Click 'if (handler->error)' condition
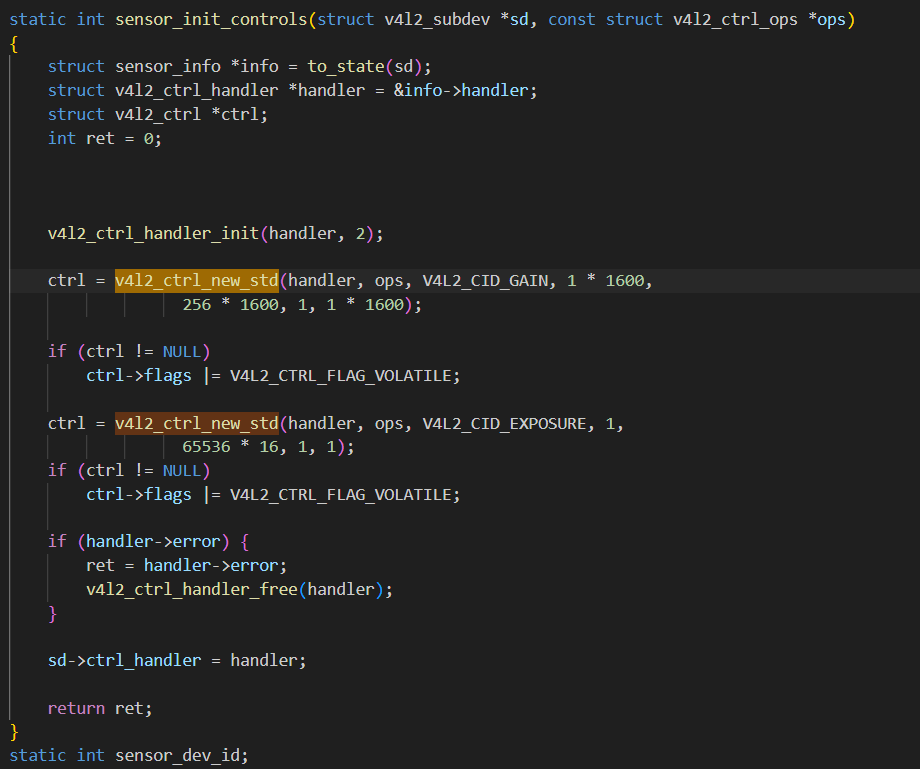The width and height of the screenshot is (920, 769). (138, 541)
